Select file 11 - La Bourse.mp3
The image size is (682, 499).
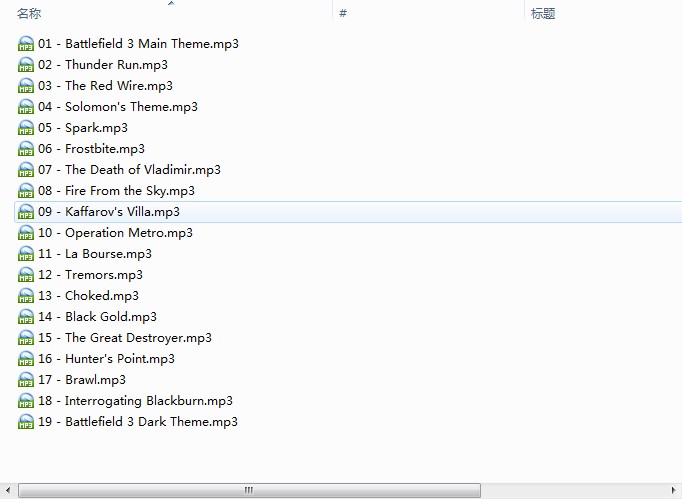[95, 254]
